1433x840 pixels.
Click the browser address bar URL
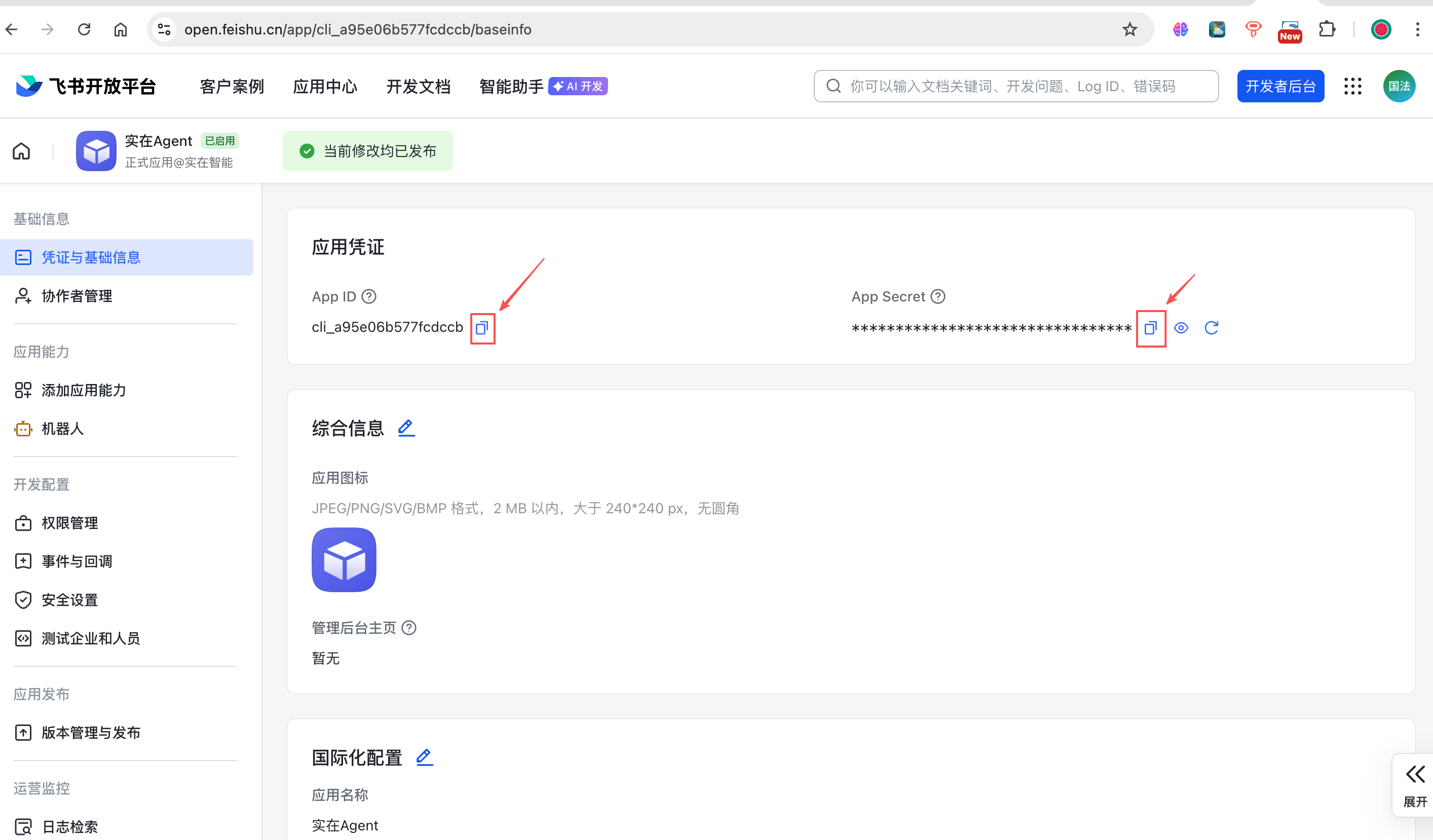pos(358,29)
